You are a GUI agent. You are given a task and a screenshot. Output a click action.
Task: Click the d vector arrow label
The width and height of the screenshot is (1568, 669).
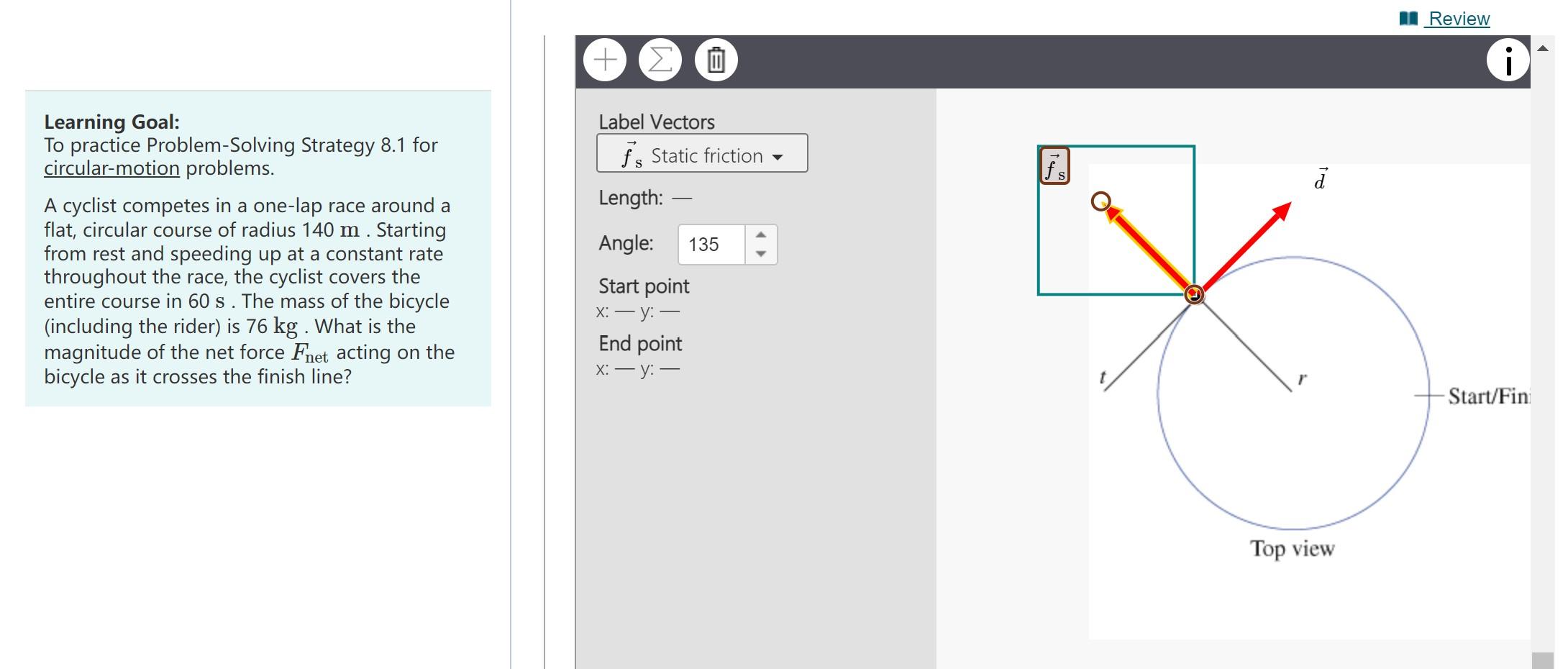1321,180
